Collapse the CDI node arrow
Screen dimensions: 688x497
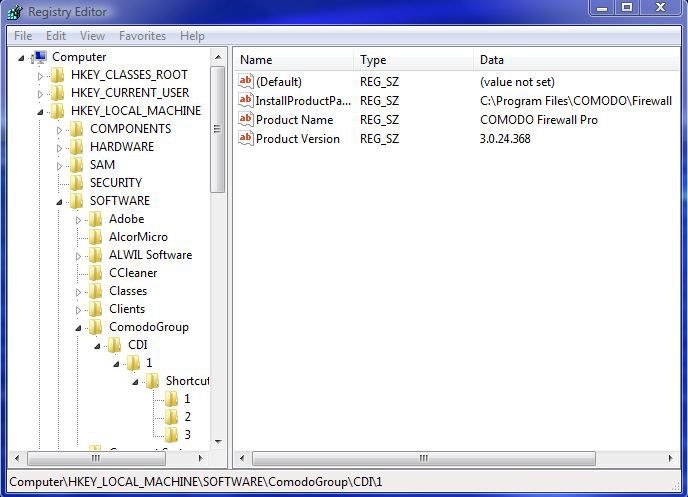(97, 346)
